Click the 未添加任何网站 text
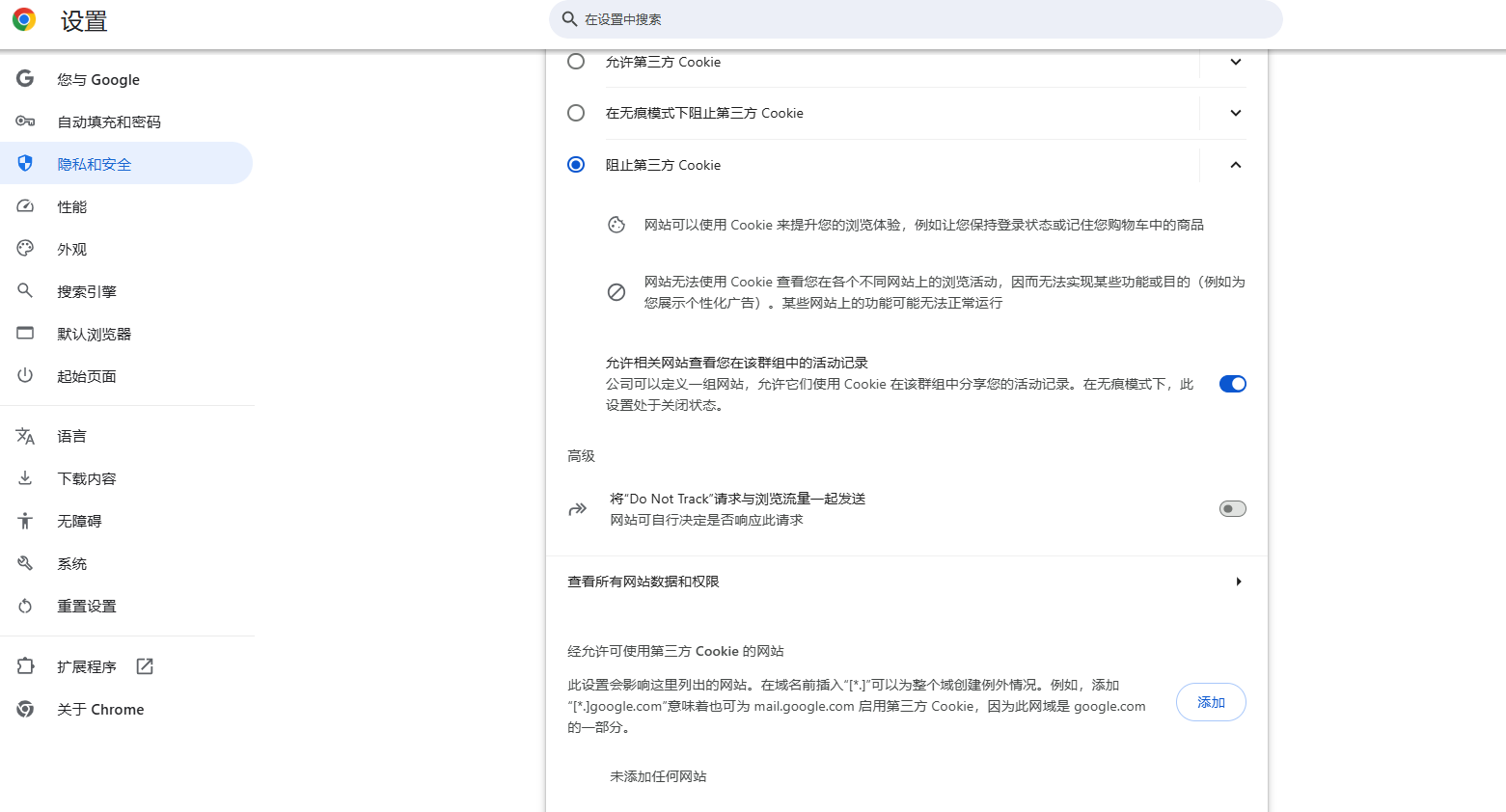1506x812 pixels. click(x=658, y=776)
